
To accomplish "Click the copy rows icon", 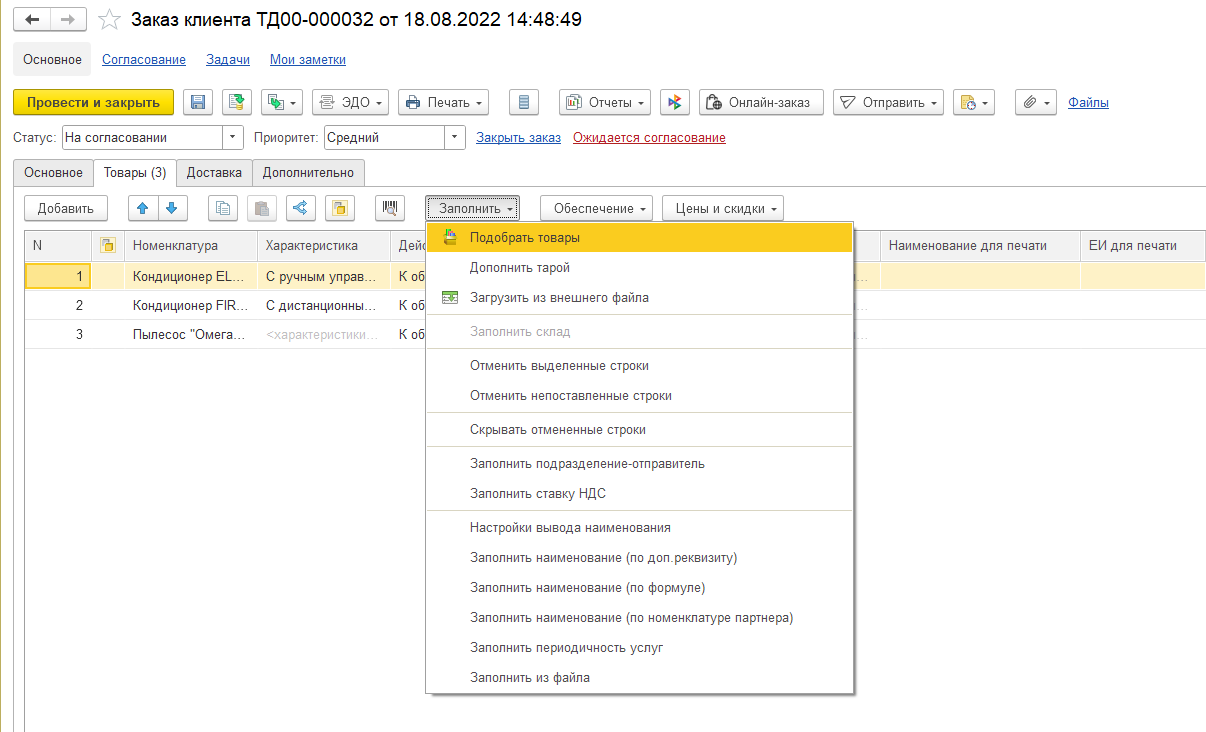I will [223, 208].
